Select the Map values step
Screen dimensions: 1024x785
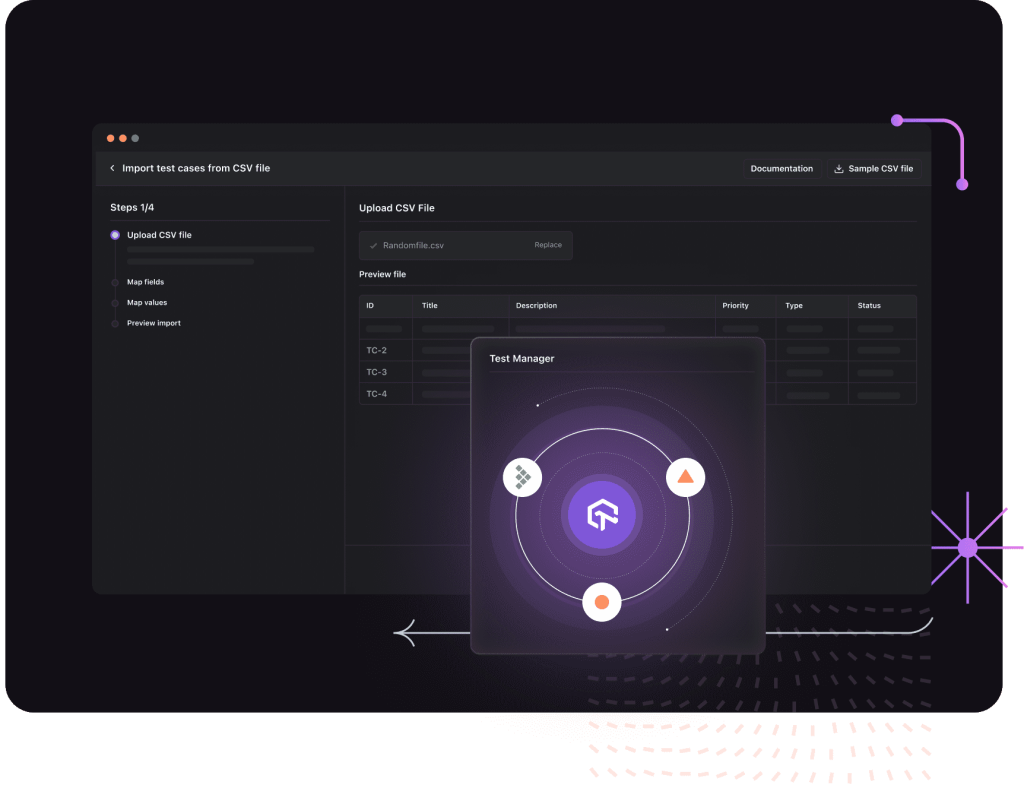[x=147, y=302]
